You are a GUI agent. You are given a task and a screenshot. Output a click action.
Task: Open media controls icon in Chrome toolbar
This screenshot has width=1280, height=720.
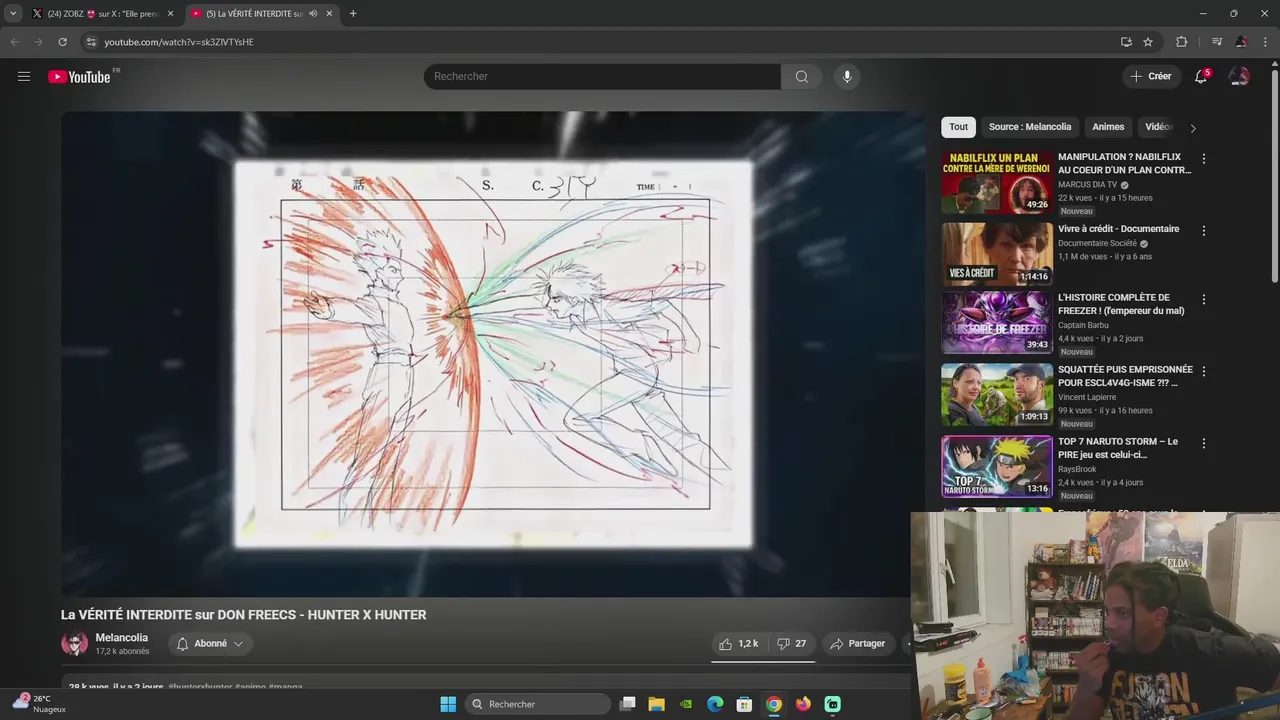pos(1217,42)
